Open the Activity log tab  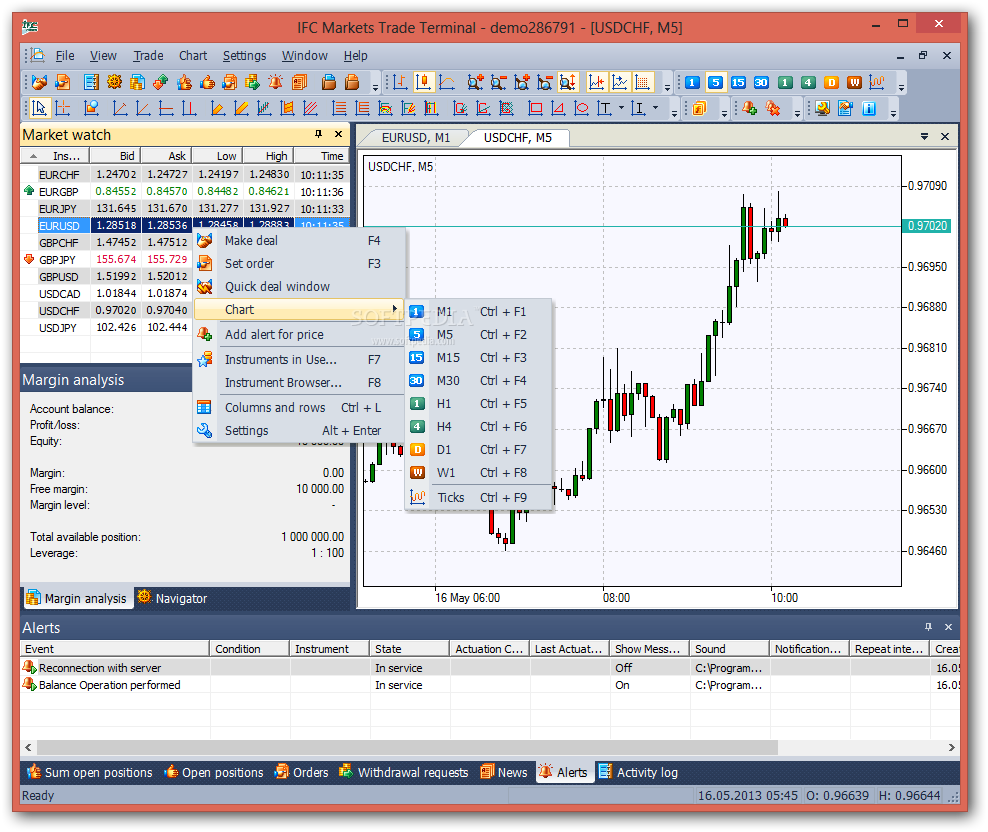tap(638, 772)
